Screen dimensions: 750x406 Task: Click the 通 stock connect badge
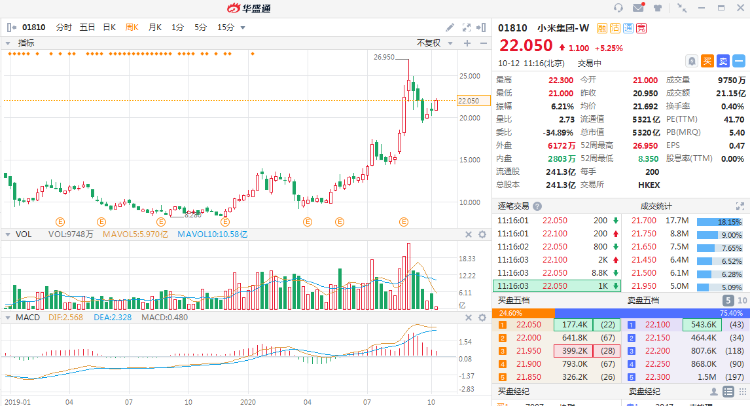[628, 28]
